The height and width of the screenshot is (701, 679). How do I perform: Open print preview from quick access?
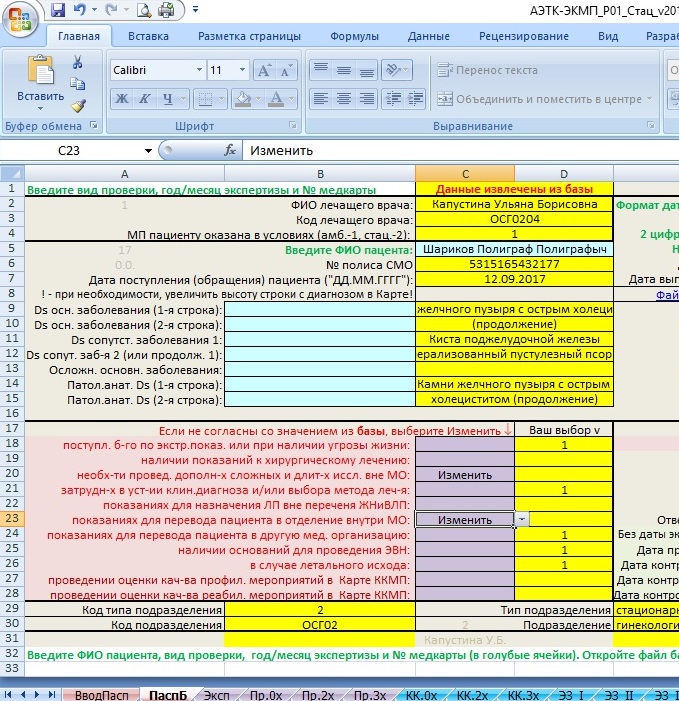coord(143,10)
